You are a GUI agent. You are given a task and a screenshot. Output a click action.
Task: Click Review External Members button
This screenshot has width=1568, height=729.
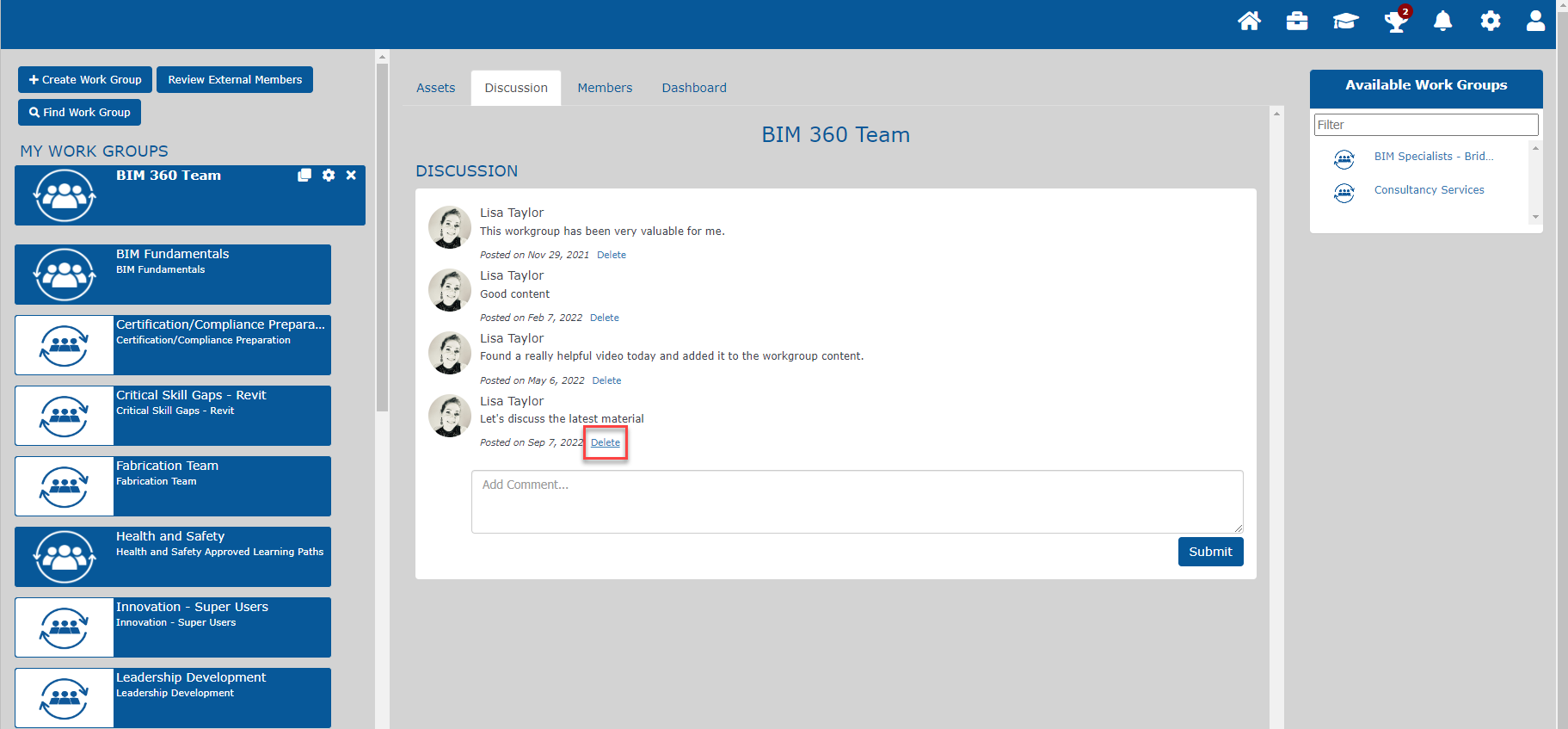(235, 79)
